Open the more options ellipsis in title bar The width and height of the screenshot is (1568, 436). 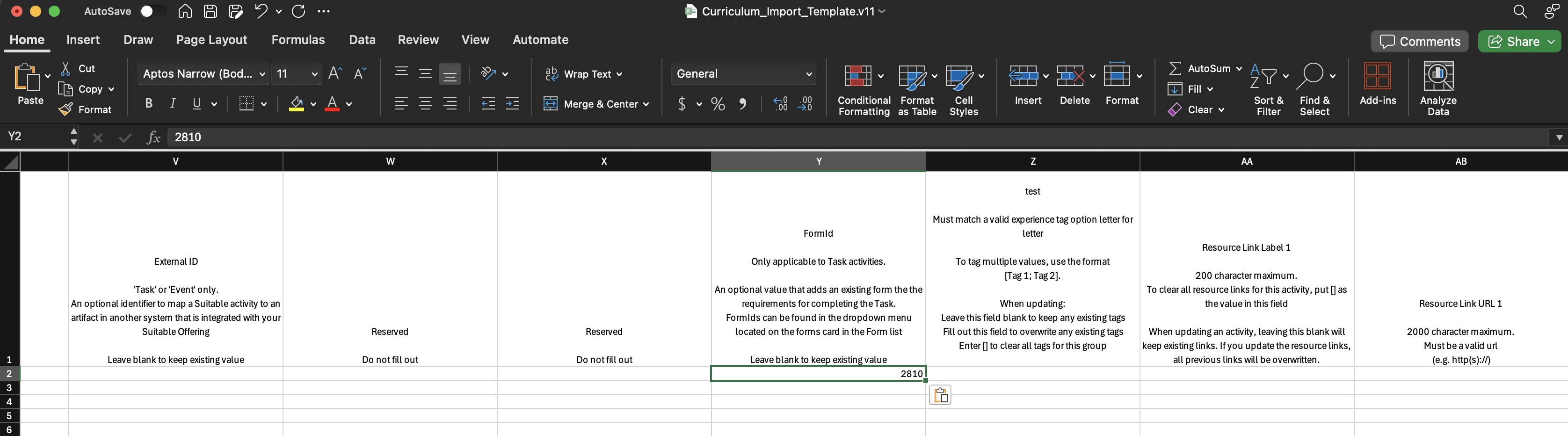point(324,11)
